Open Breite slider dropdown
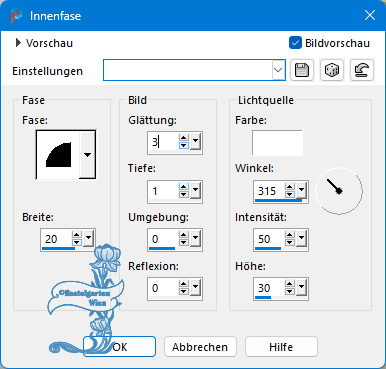 [88, 238]
